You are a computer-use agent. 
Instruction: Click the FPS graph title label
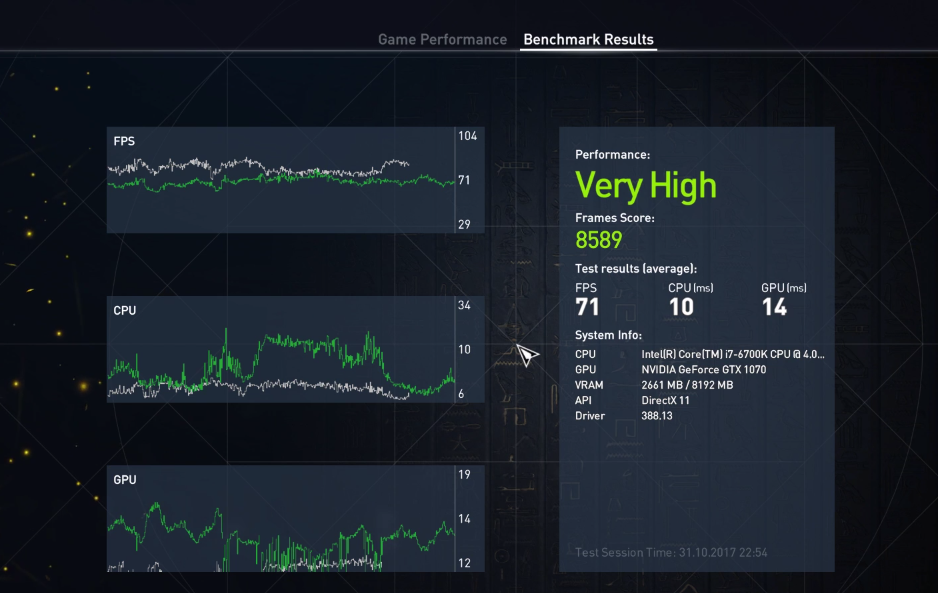(x=124, y=141)
